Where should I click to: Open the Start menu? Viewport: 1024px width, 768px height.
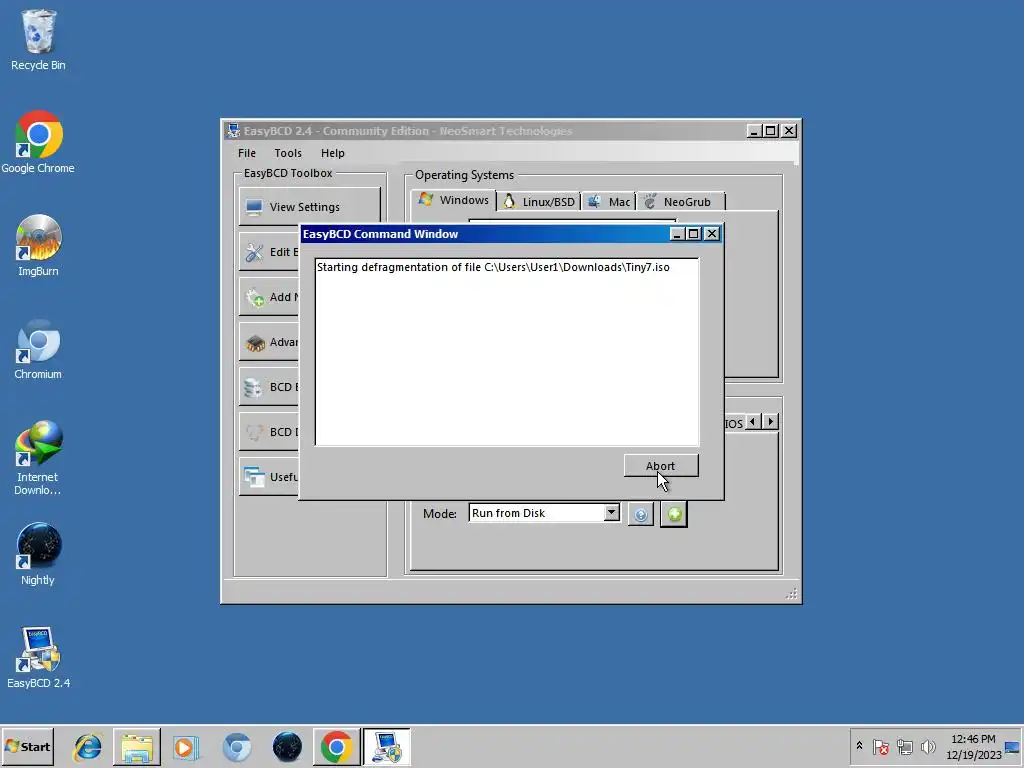click(x=27, y=746)
